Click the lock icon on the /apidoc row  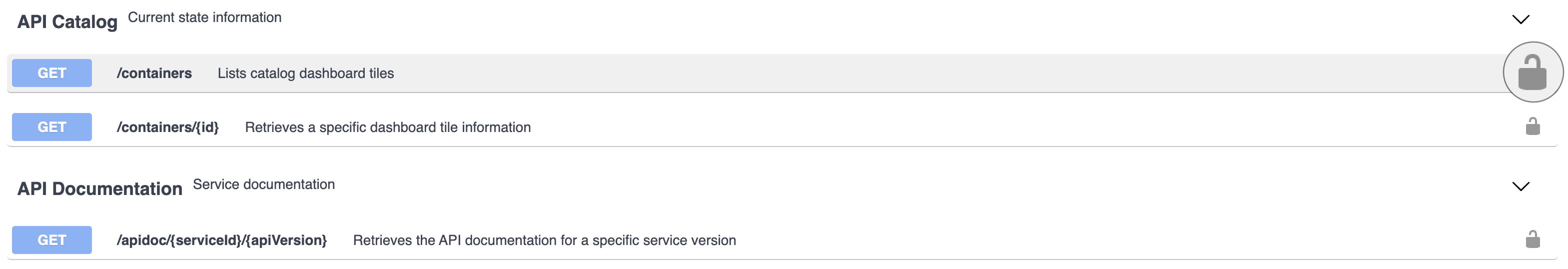pyautogui.click(x=1532, y=240)
